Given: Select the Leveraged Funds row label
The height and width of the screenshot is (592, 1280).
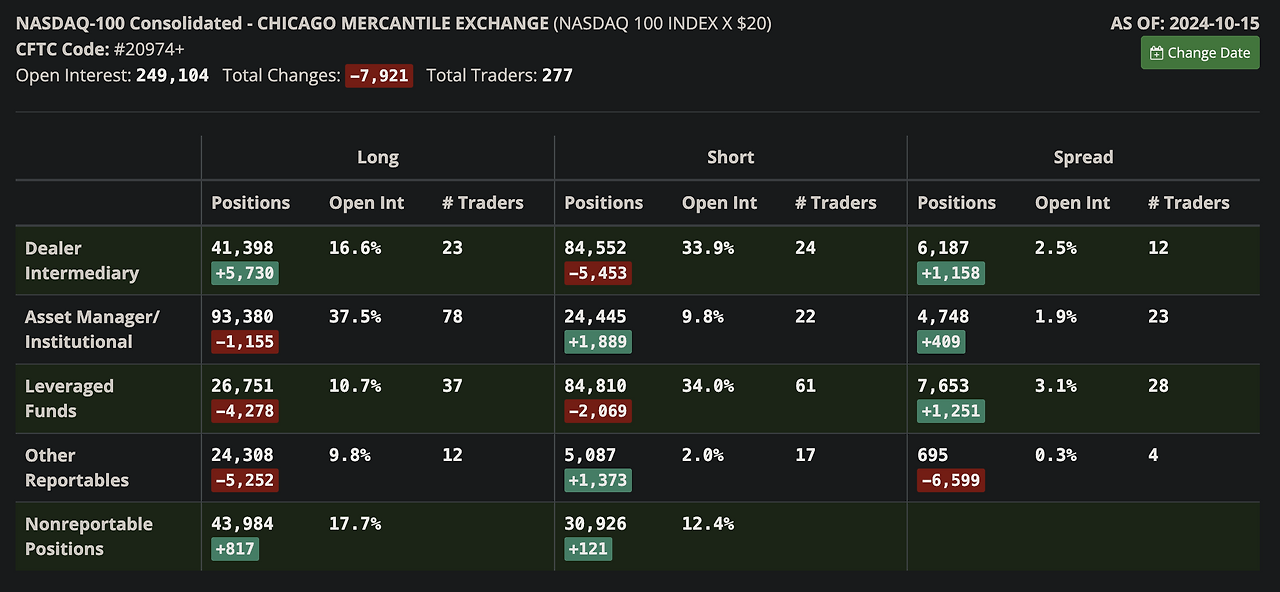Looking at the screenshot, I should pos(69,398).
